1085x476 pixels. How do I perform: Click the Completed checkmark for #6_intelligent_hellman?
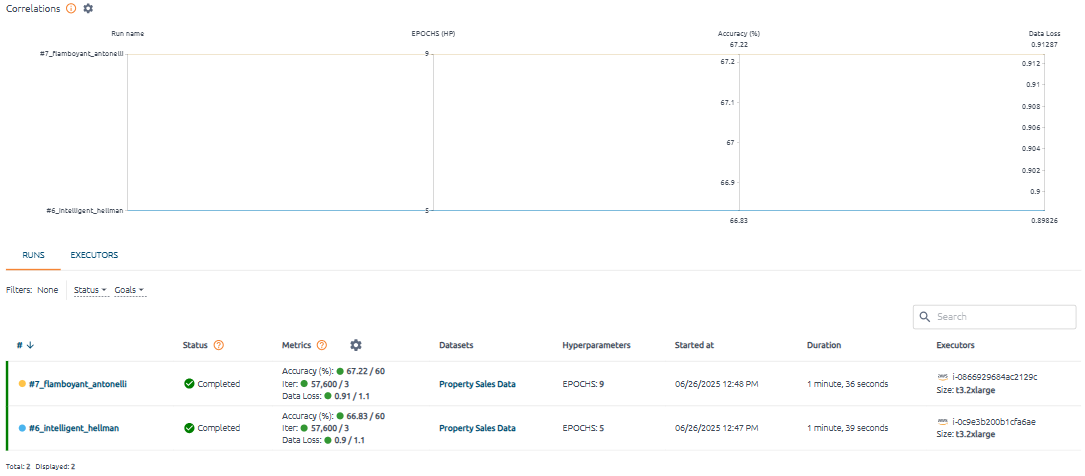pos(189,428)
